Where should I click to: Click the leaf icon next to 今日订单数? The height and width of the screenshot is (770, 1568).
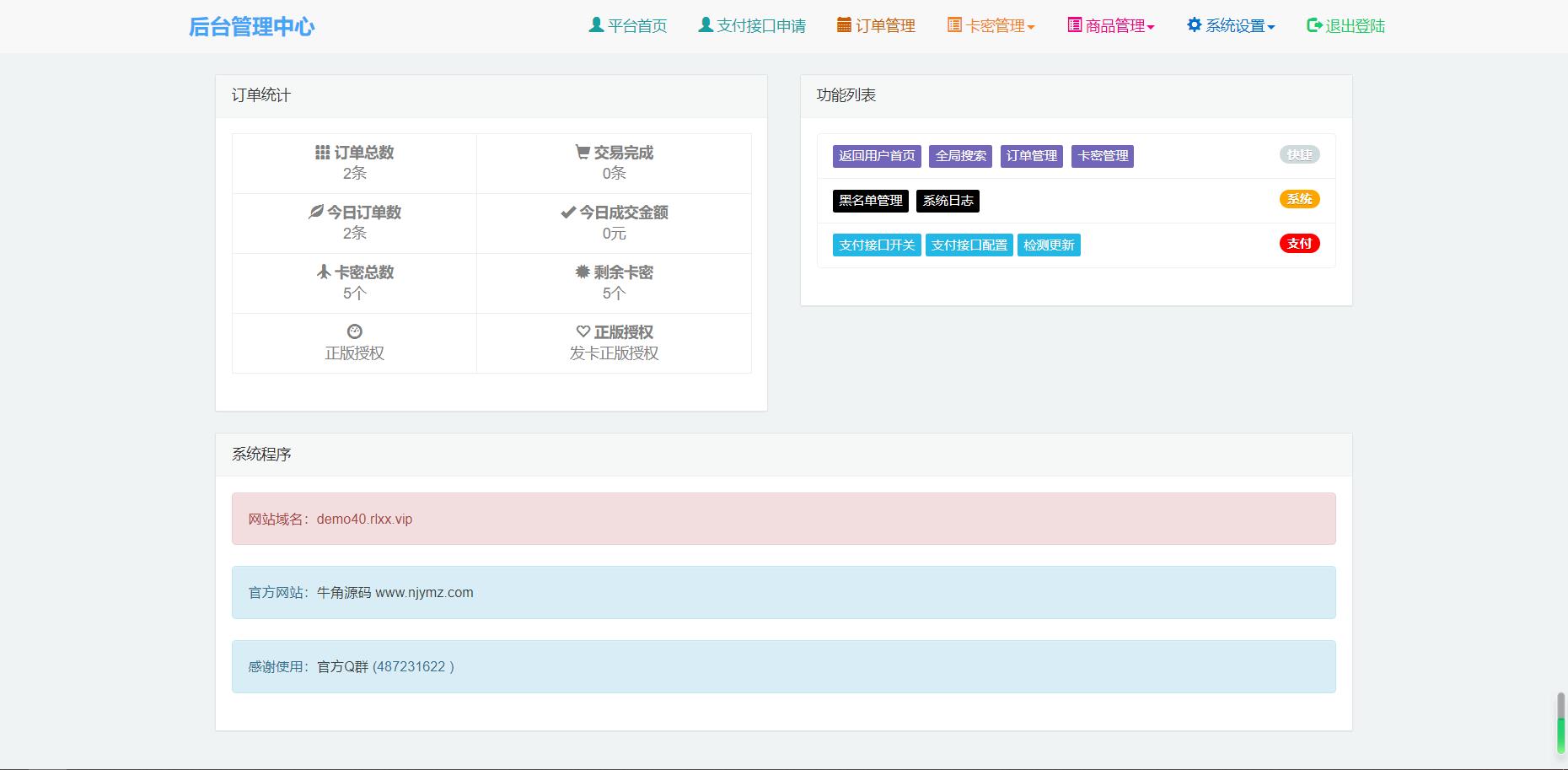click(x=315, y=213)
